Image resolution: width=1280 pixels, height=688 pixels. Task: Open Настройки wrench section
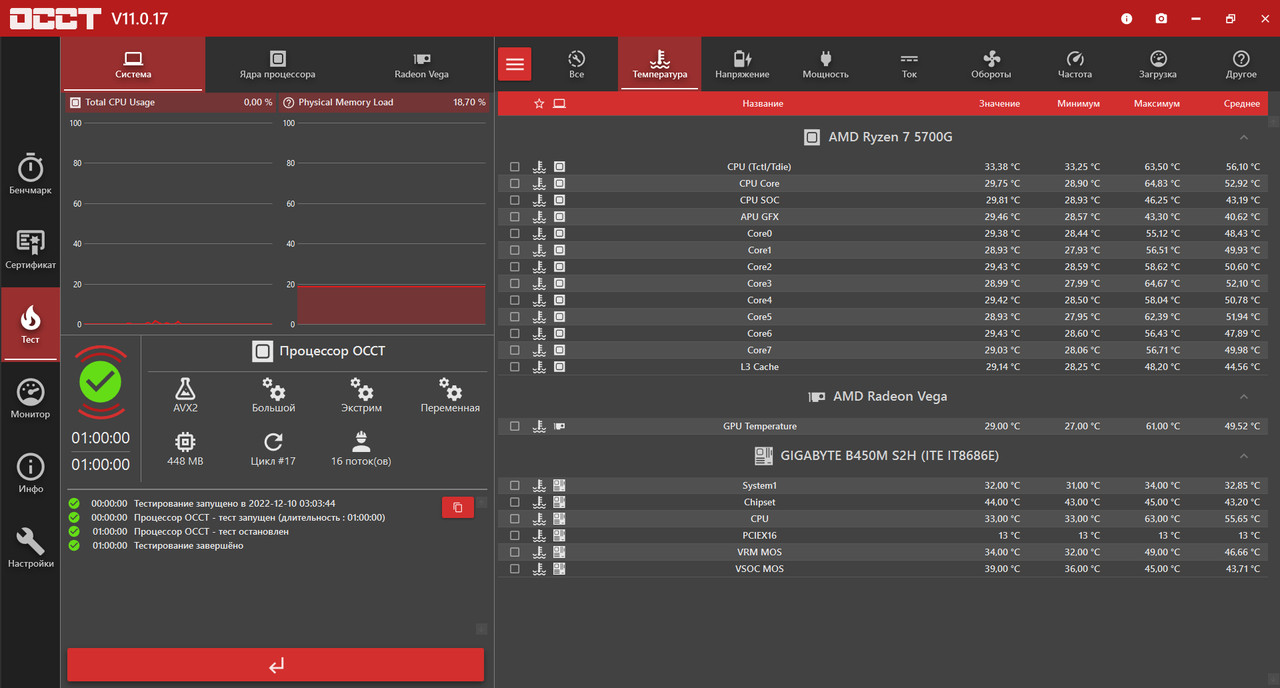30,548
